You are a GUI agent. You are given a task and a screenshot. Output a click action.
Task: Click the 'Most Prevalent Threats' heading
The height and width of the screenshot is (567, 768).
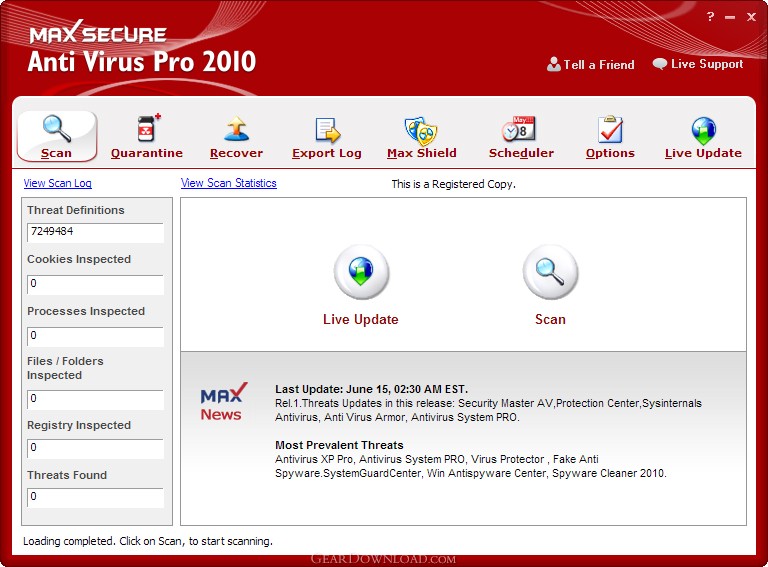click(x=339, y=445)
